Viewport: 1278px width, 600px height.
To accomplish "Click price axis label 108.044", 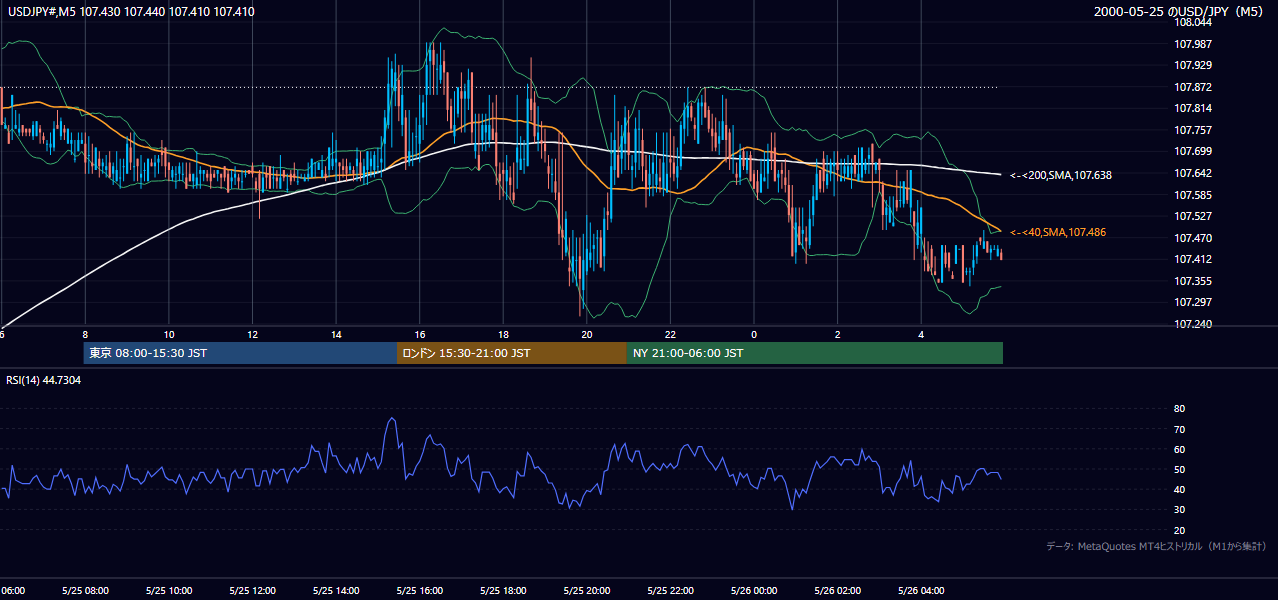I will tap(1193, 22).
